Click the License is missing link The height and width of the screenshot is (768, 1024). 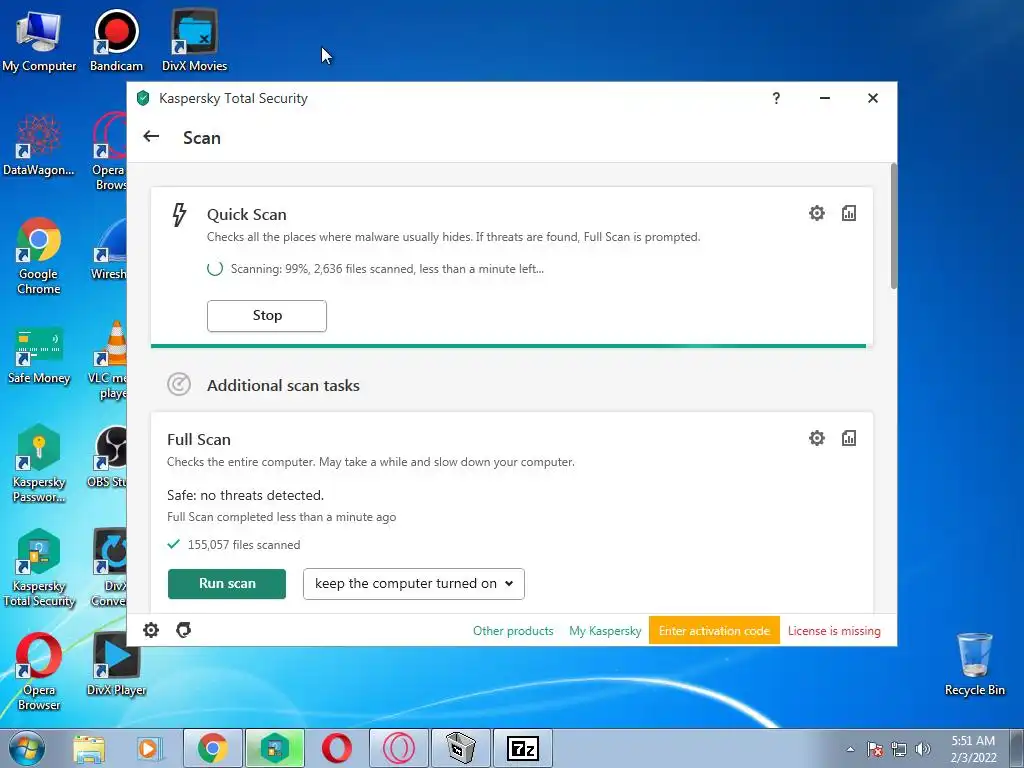pos(834,631)
